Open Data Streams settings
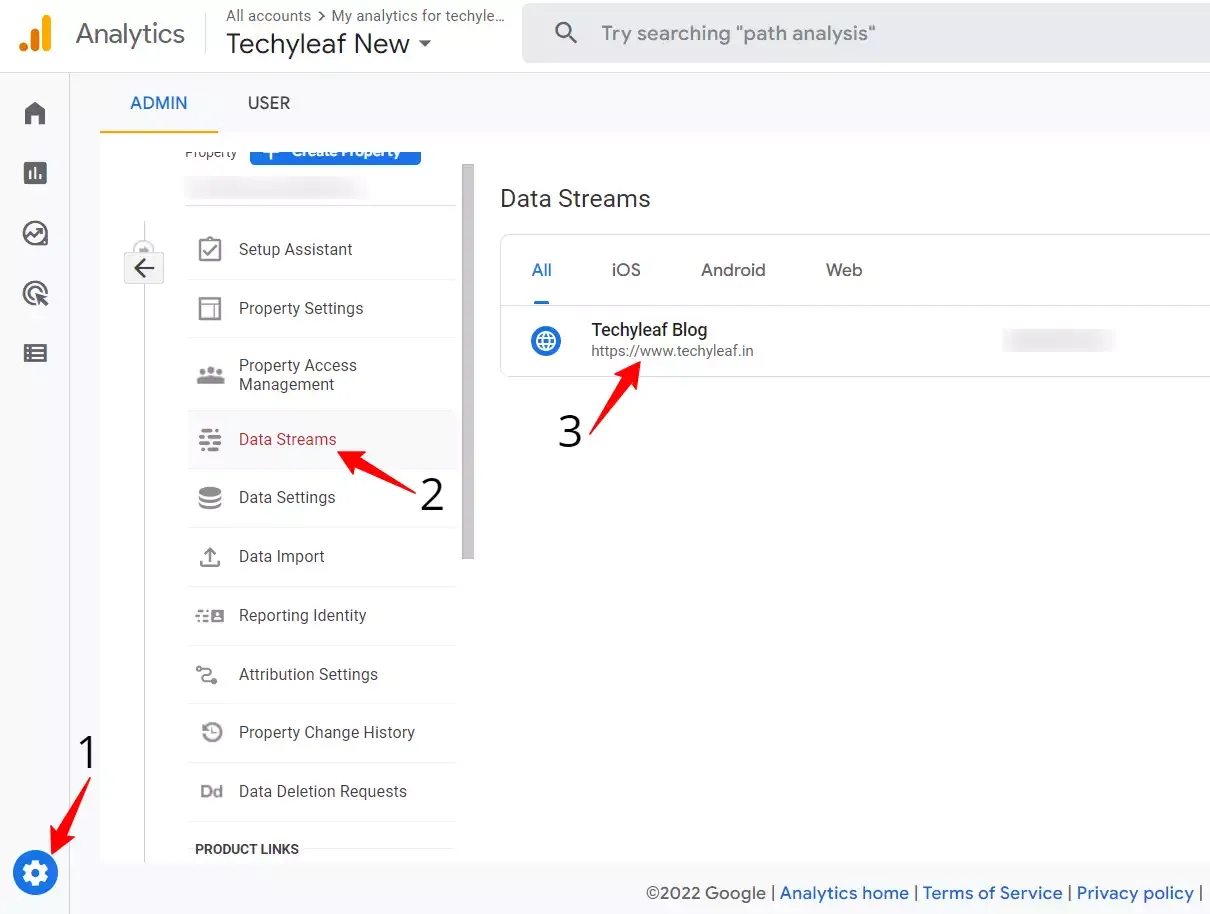Viewport: 1210px width, 914px height. (x=321, y=439)
